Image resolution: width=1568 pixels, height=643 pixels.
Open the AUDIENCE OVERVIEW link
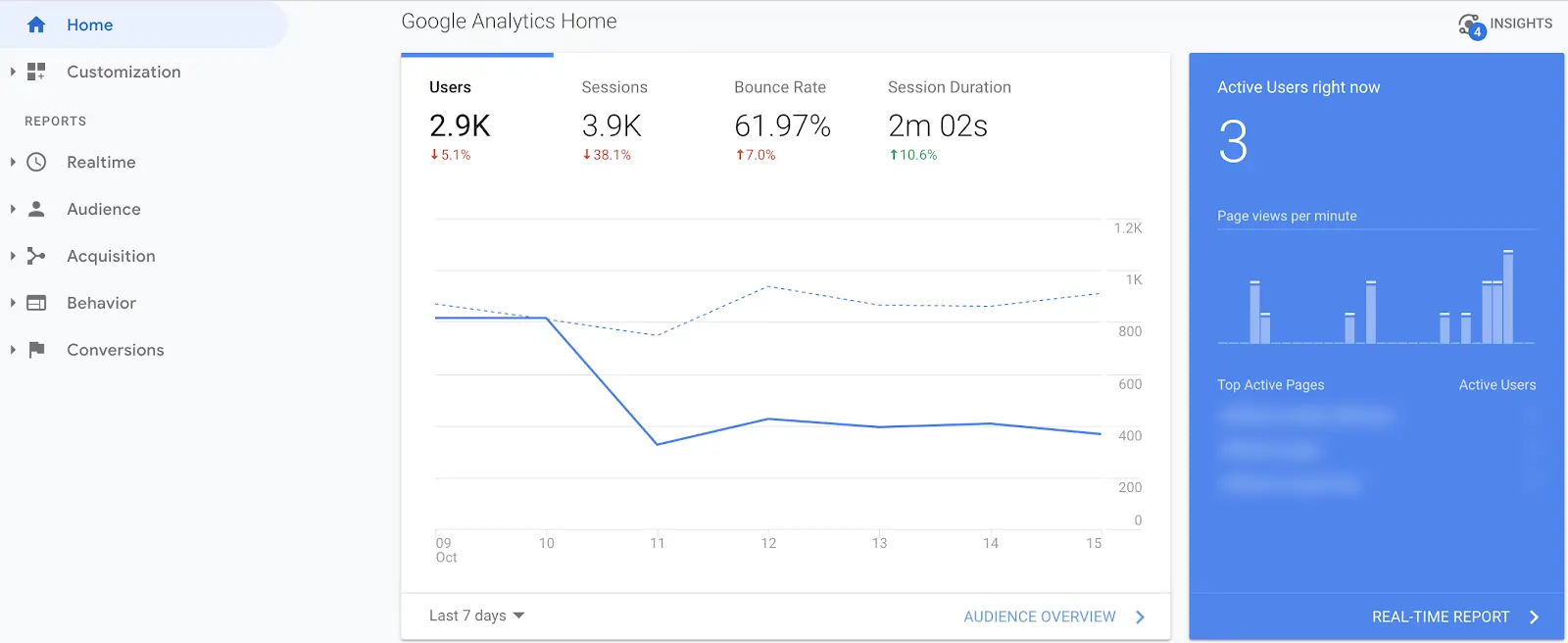point(1040,617)
